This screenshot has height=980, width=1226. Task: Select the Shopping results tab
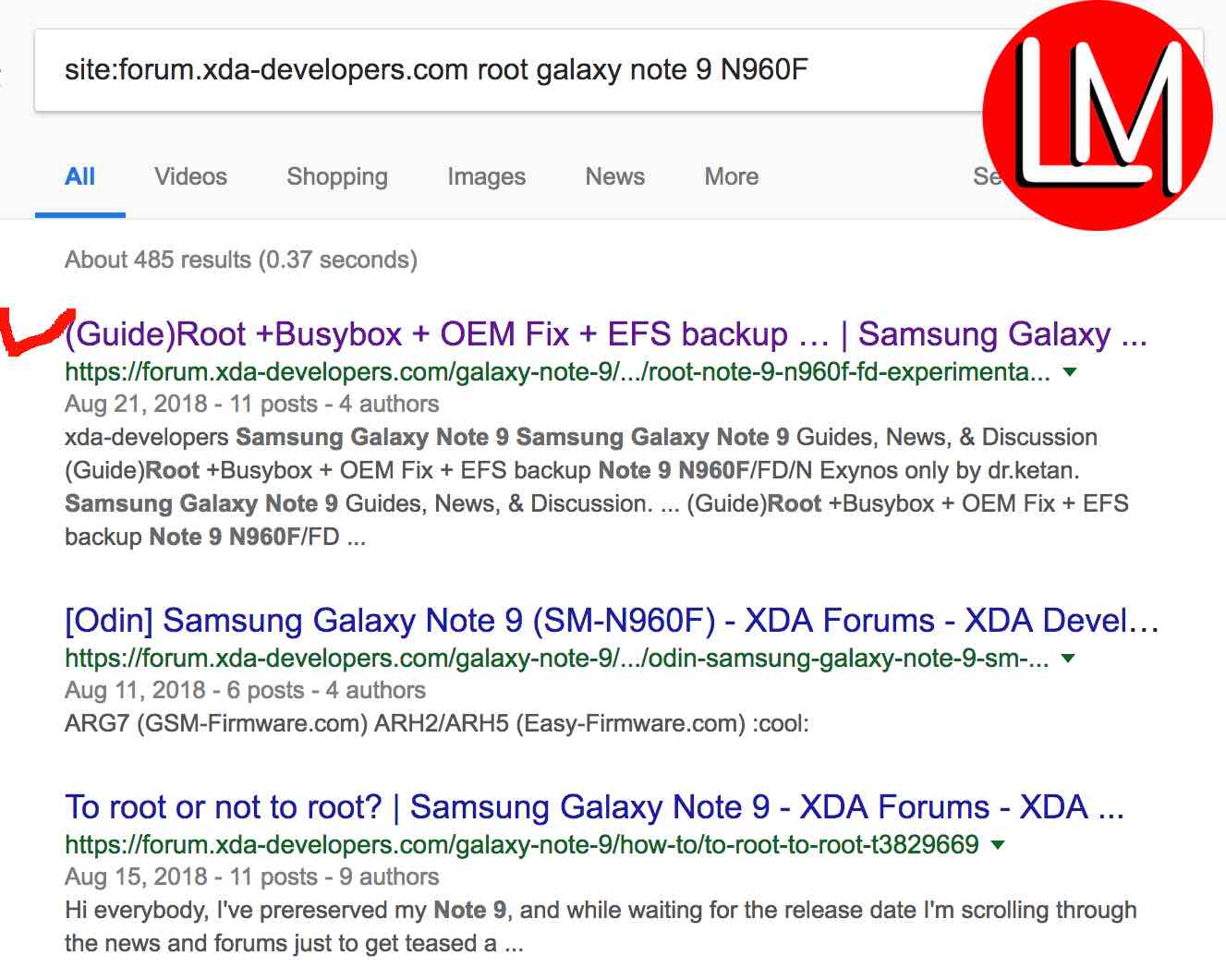coord(337,176)
